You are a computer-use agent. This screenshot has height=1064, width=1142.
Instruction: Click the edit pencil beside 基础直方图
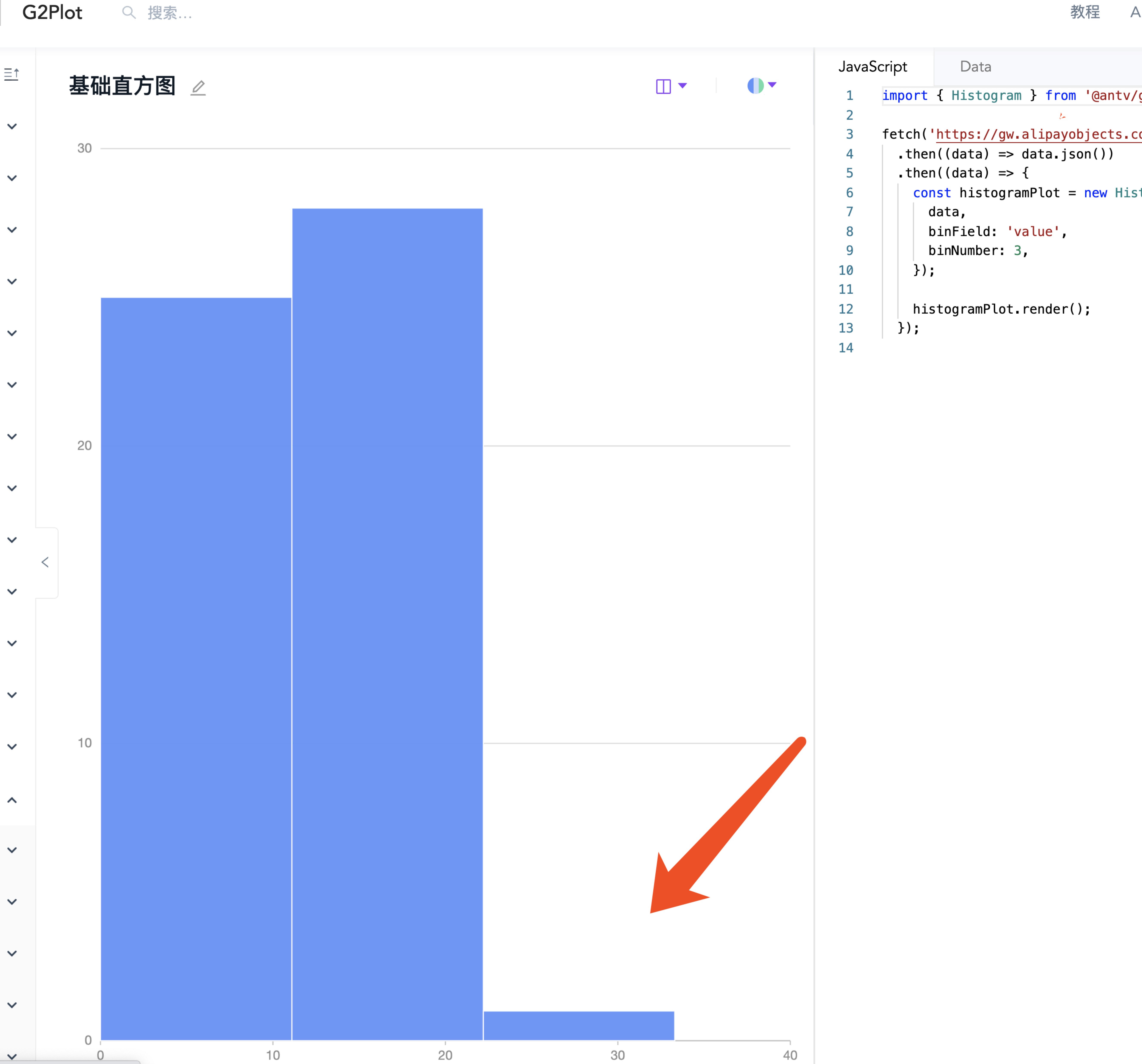coord(198,87)
